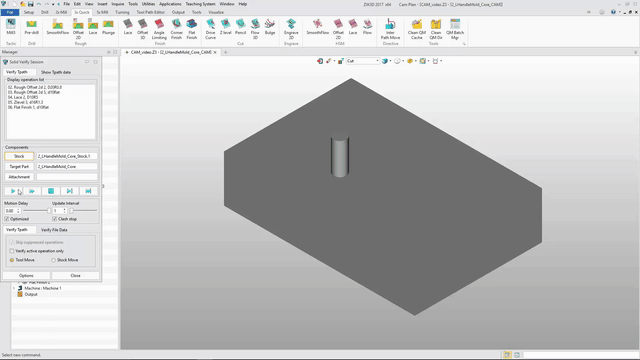
Task: Choose the Angle Limiting finish tool
Action: [159, 29]
